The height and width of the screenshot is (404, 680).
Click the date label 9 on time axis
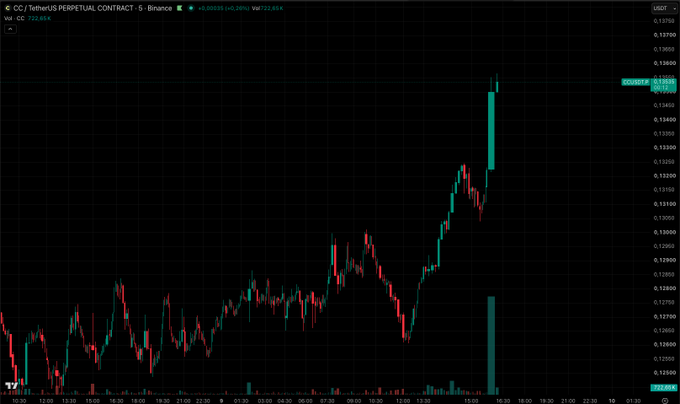click(x=221, y=401)
